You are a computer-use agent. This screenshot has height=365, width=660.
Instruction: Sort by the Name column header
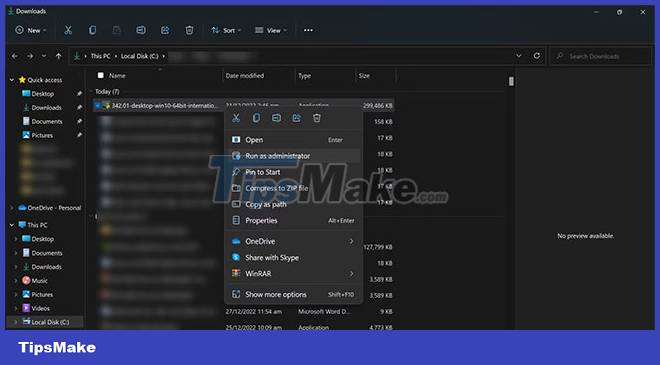point(117,76)
